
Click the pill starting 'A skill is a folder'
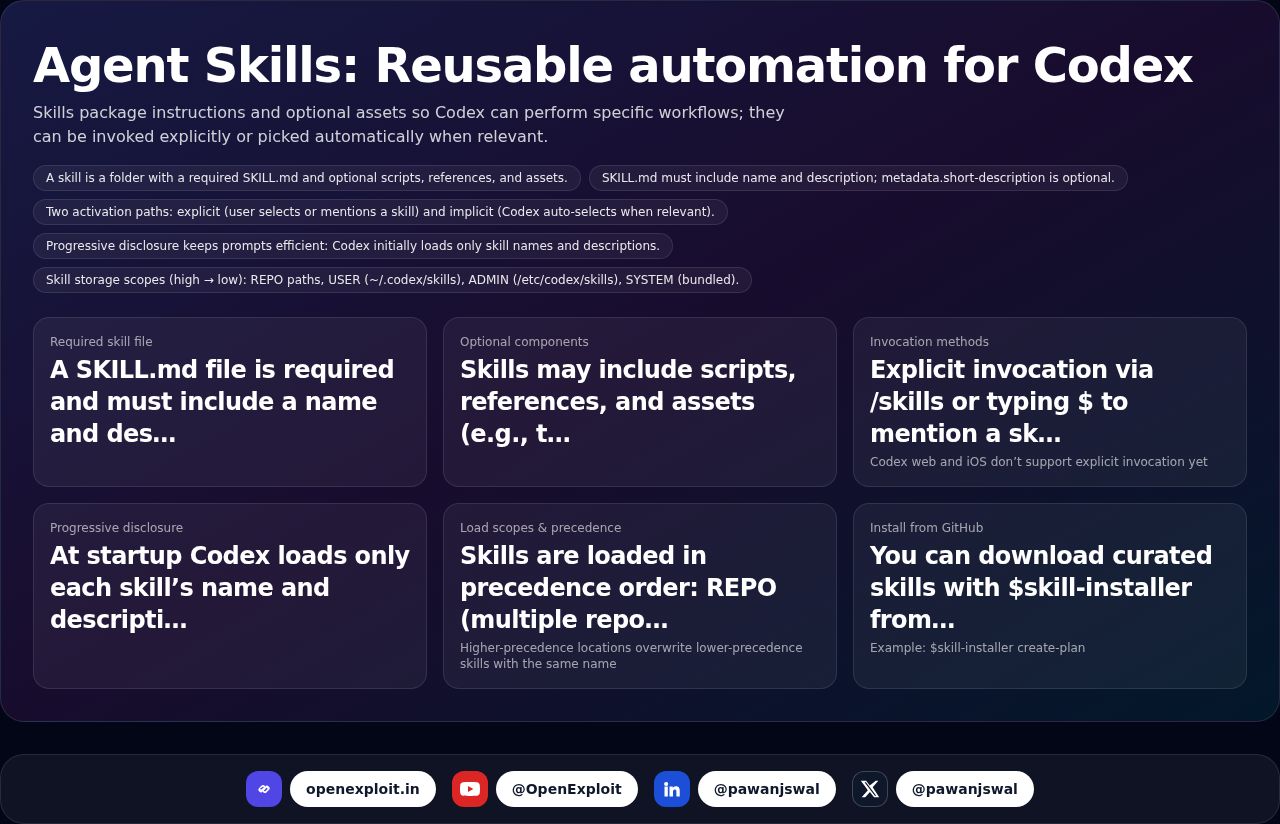click(307, 178)
